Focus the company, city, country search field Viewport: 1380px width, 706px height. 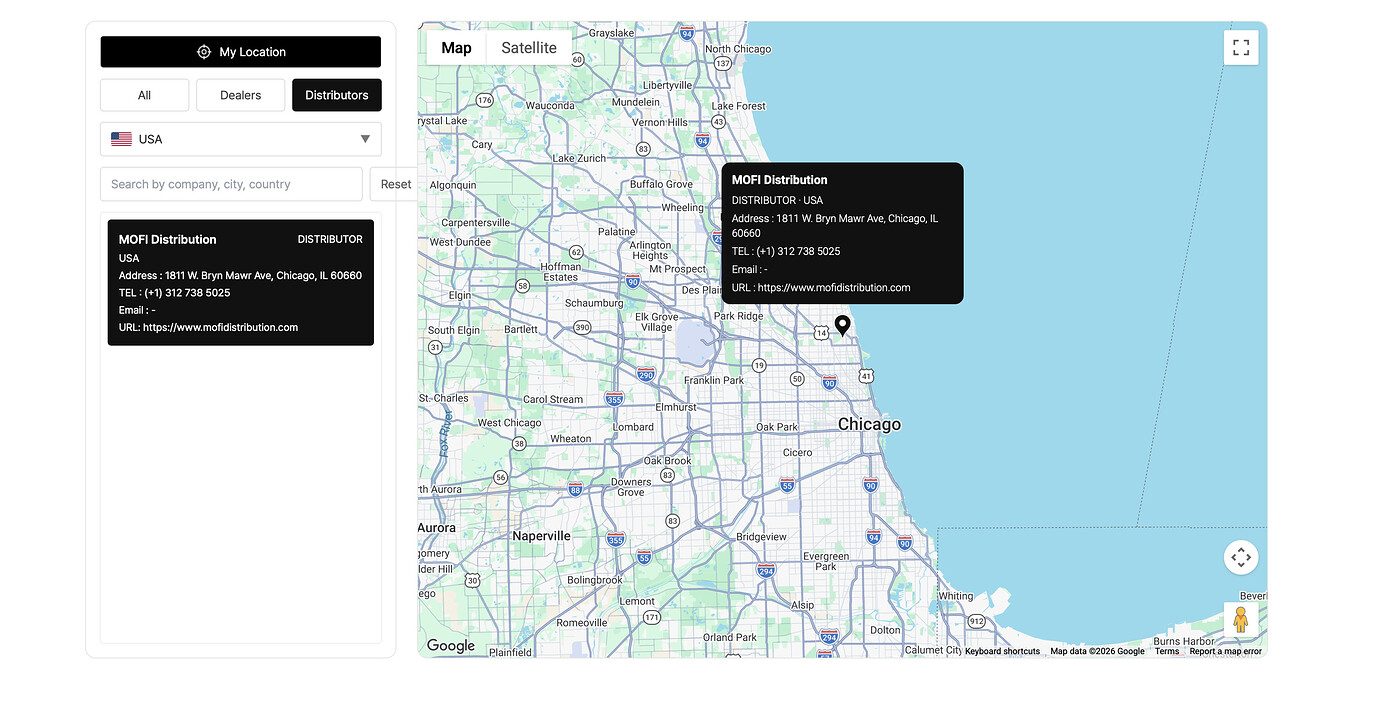click(231, 184)
